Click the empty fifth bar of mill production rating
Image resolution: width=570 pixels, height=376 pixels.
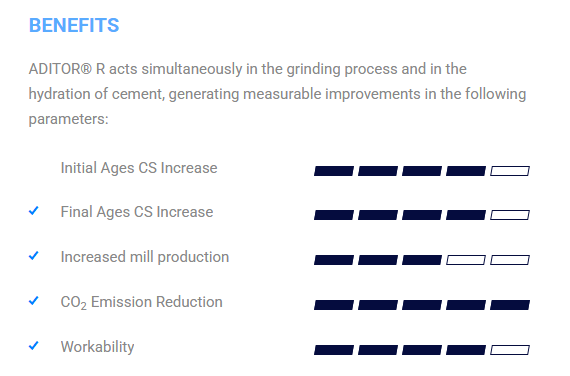pos(510,260)
